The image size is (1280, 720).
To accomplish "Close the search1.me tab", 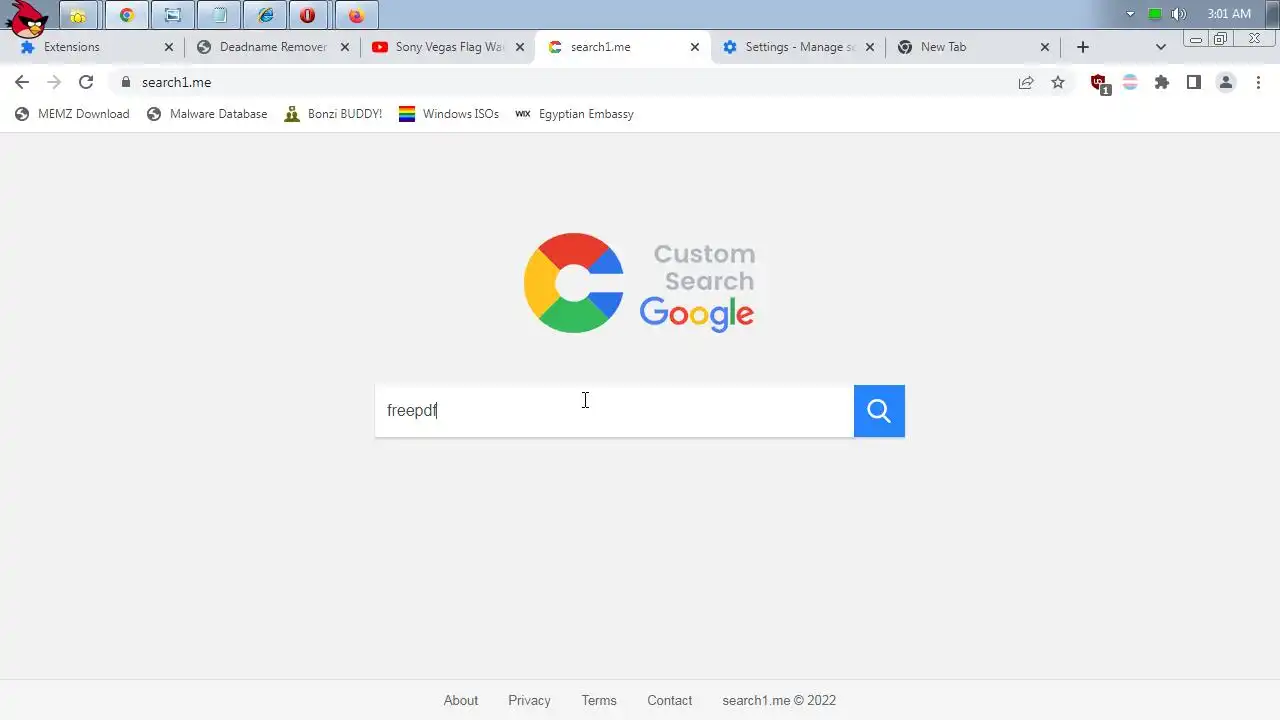I will [695, 47].
